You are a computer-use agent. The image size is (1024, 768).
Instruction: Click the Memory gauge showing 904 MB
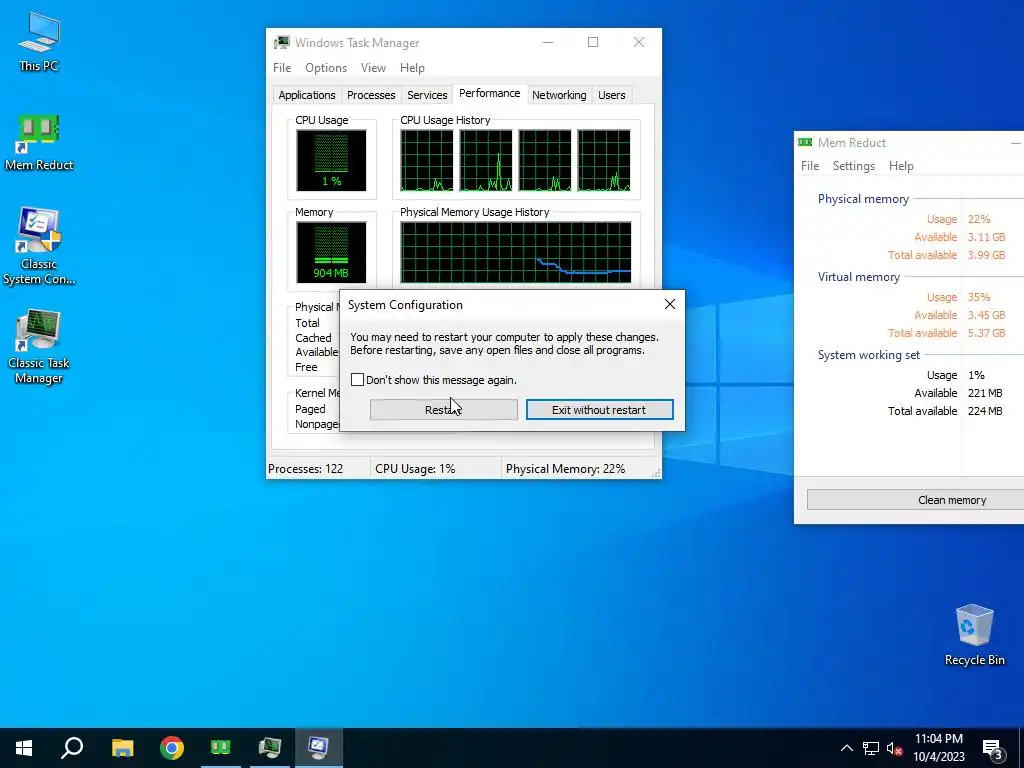coord(331,252)
